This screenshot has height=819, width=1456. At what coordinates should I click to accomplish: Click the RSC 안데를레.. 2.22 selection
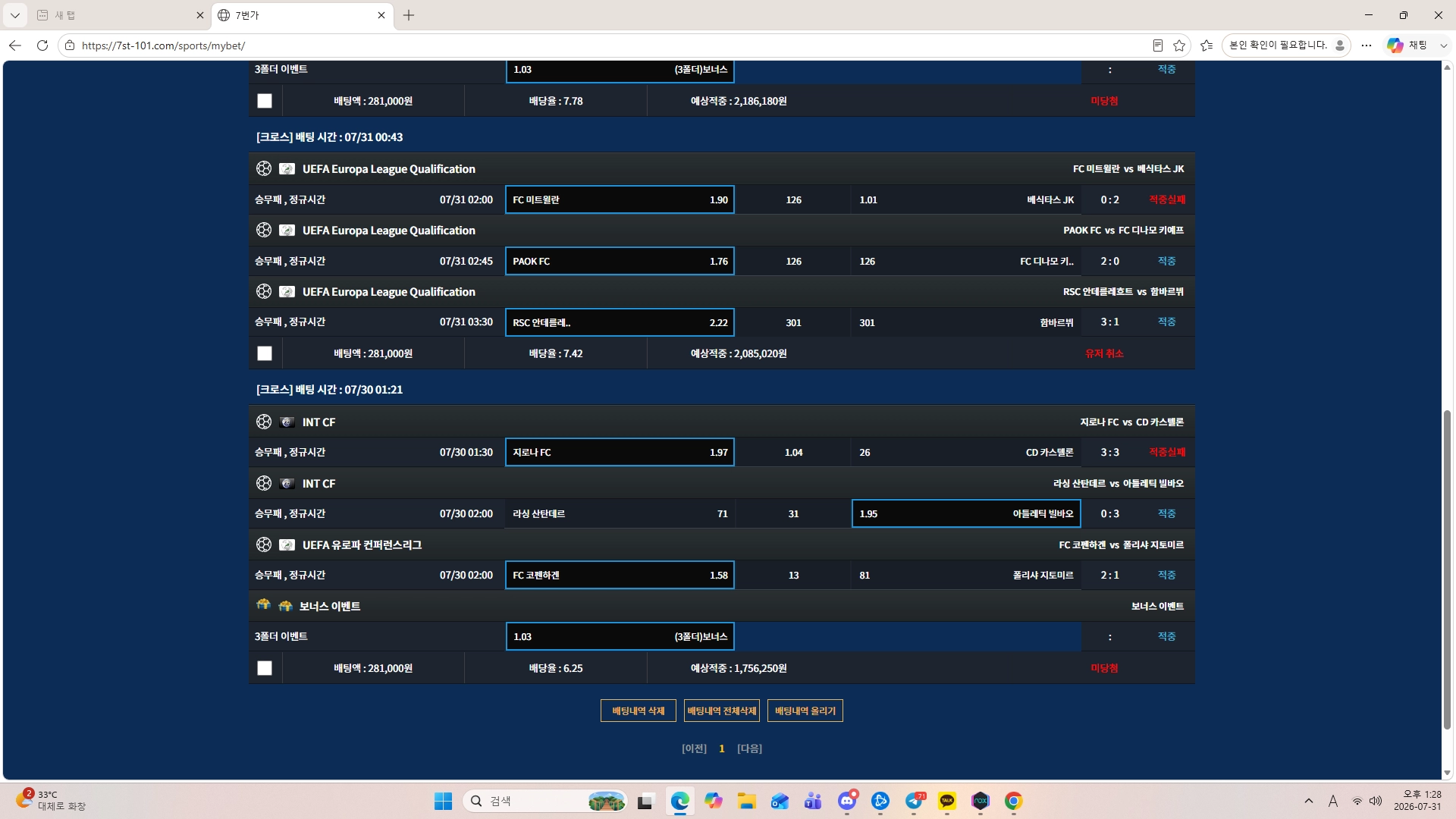click(x=620, y=322)
